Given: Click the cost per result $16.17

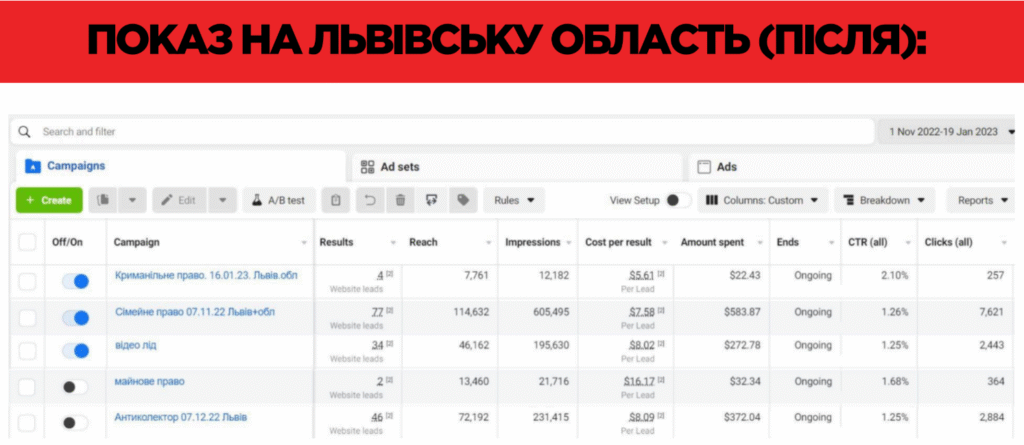Looking at the screenshot, I should (639, 382).
